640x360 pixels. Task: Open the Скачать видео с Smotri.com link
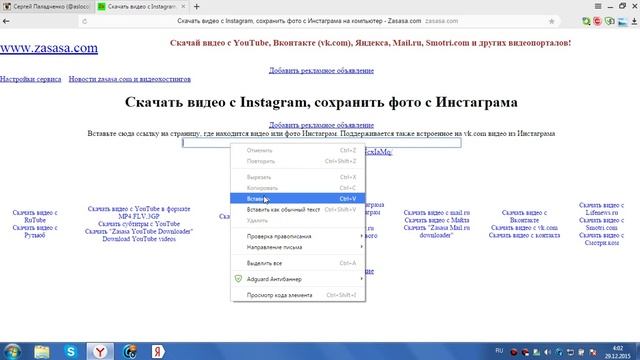(x=601, y=224)
